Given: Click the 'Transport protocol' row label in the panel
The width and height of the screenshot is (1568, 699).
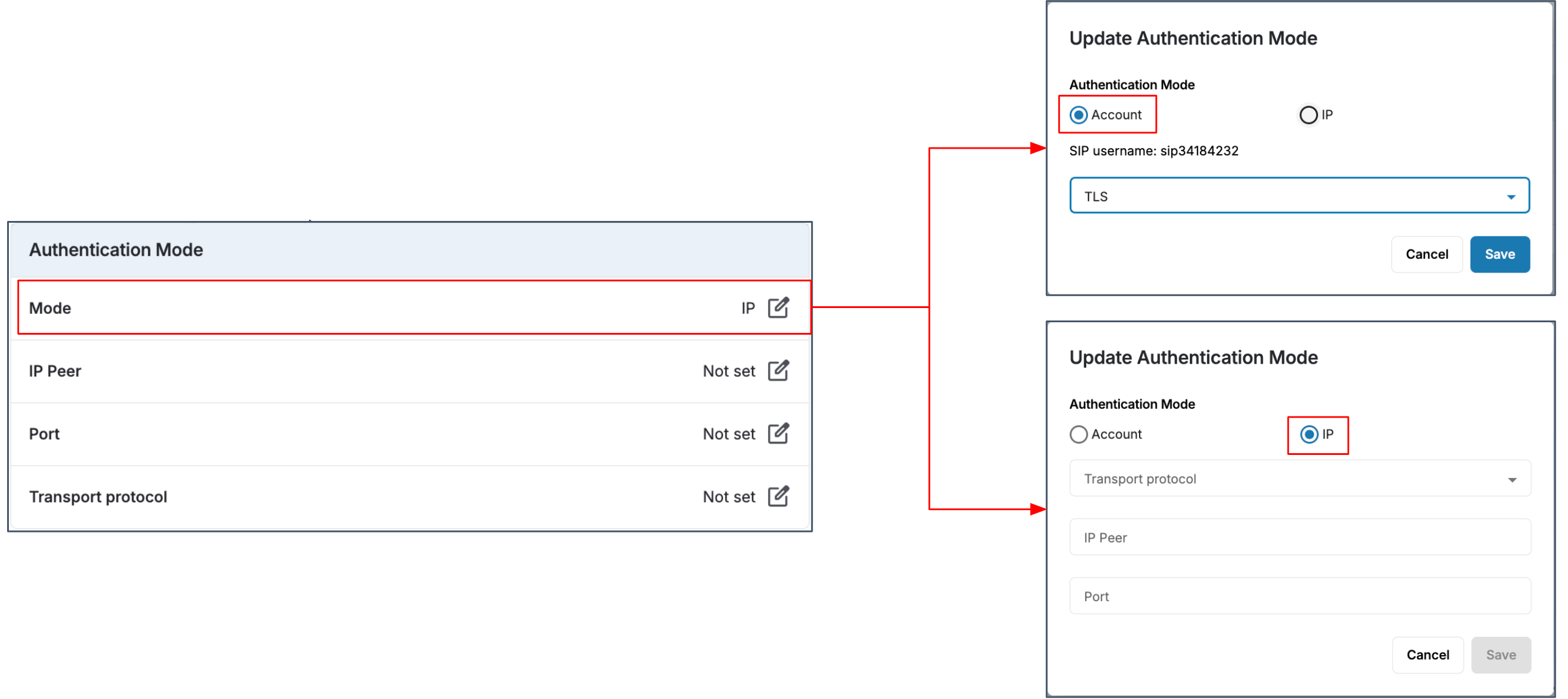Looking at the screenshot, I should (97, 496).
